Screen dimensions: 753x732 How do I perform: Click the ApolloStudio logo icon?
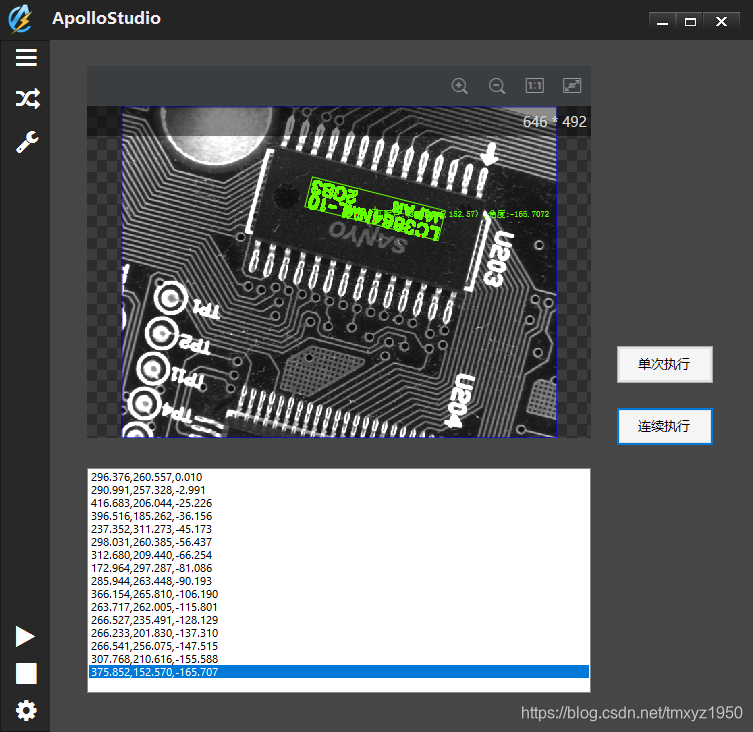tap(20, 19)
